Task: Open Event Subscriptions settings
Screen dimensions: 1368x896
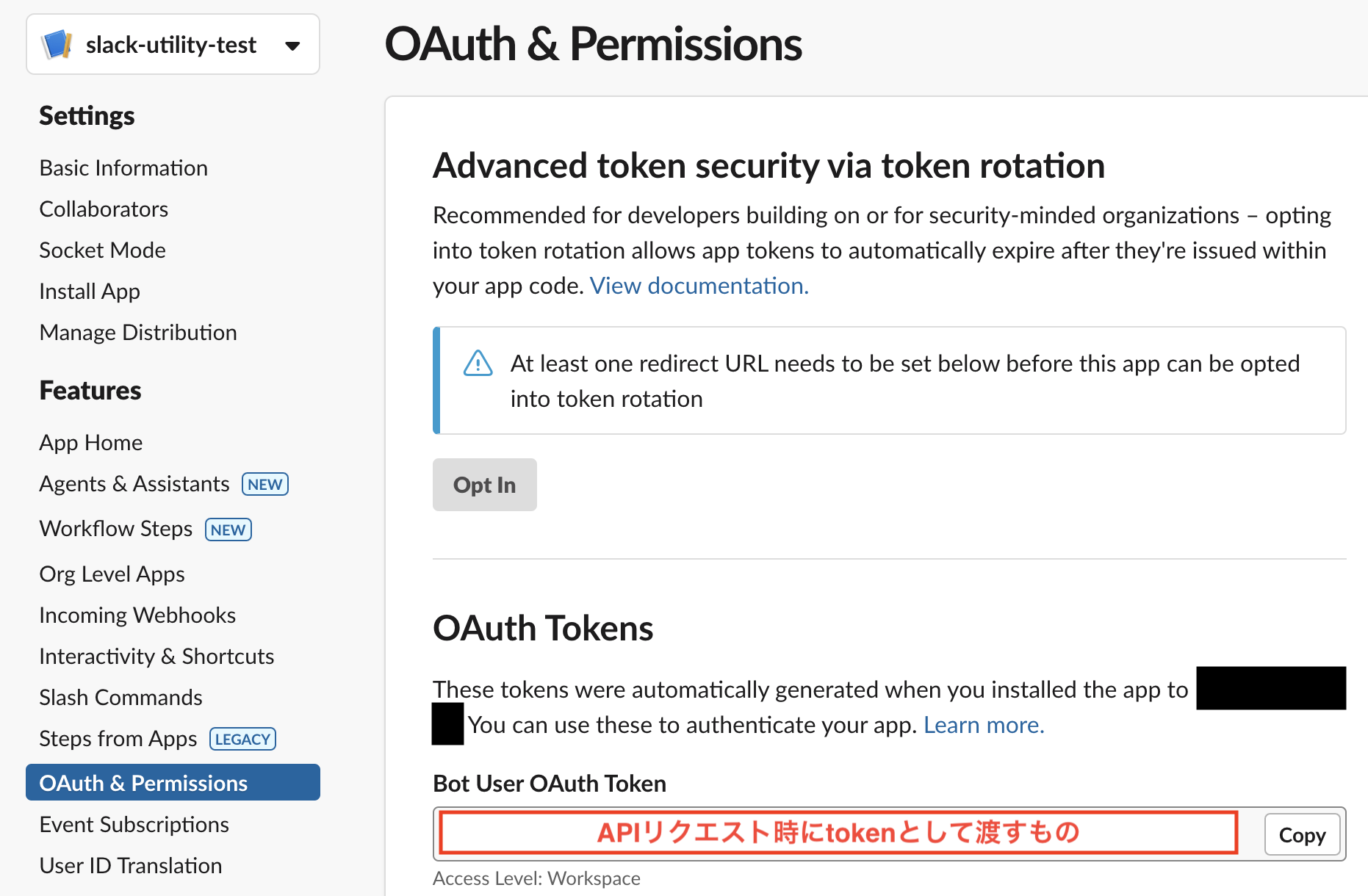Action: pyautogui.click(x=134, y=824)
